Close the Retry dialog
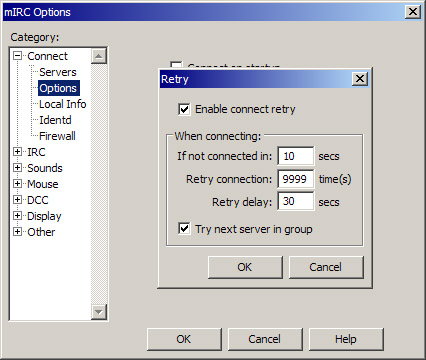Screen dimensions: 426x360 click(x=360, y=79)
